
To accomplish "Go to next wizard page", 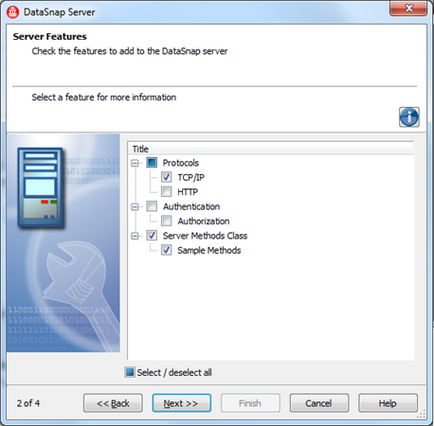I will (181, 403).
